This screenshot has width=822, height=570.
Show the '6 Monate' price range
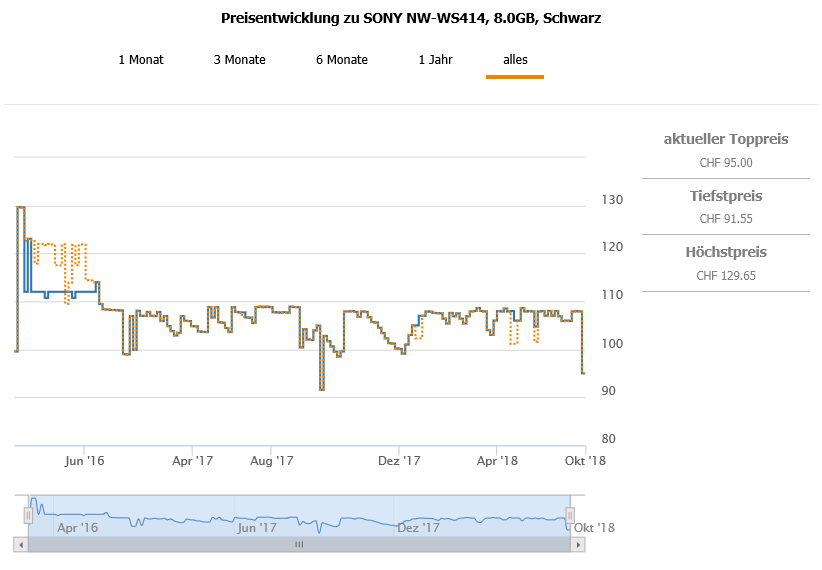(x=342, y=60)
